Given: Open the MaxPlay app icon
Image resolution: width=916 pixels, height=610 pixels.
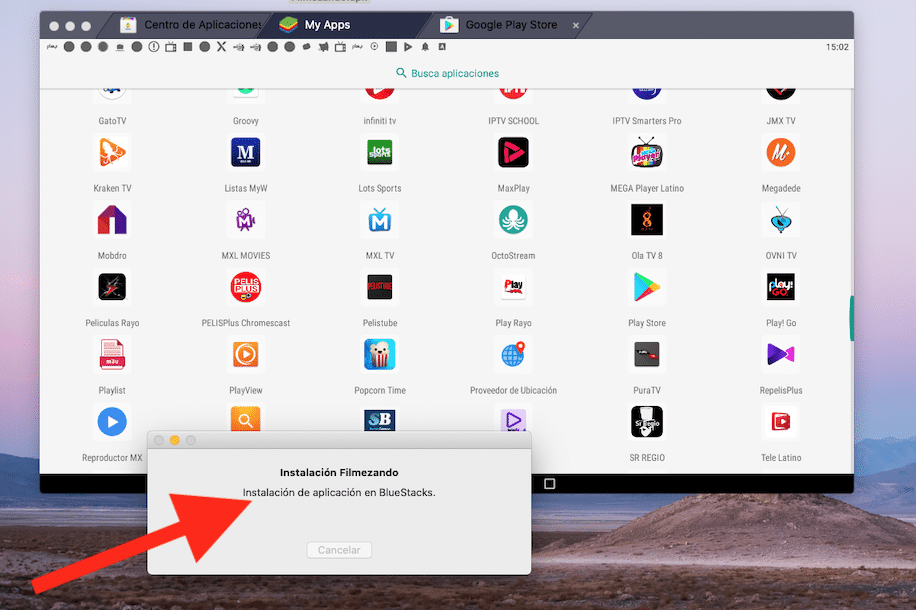Looking at the screenshot, I should click(x=513, y=153).
